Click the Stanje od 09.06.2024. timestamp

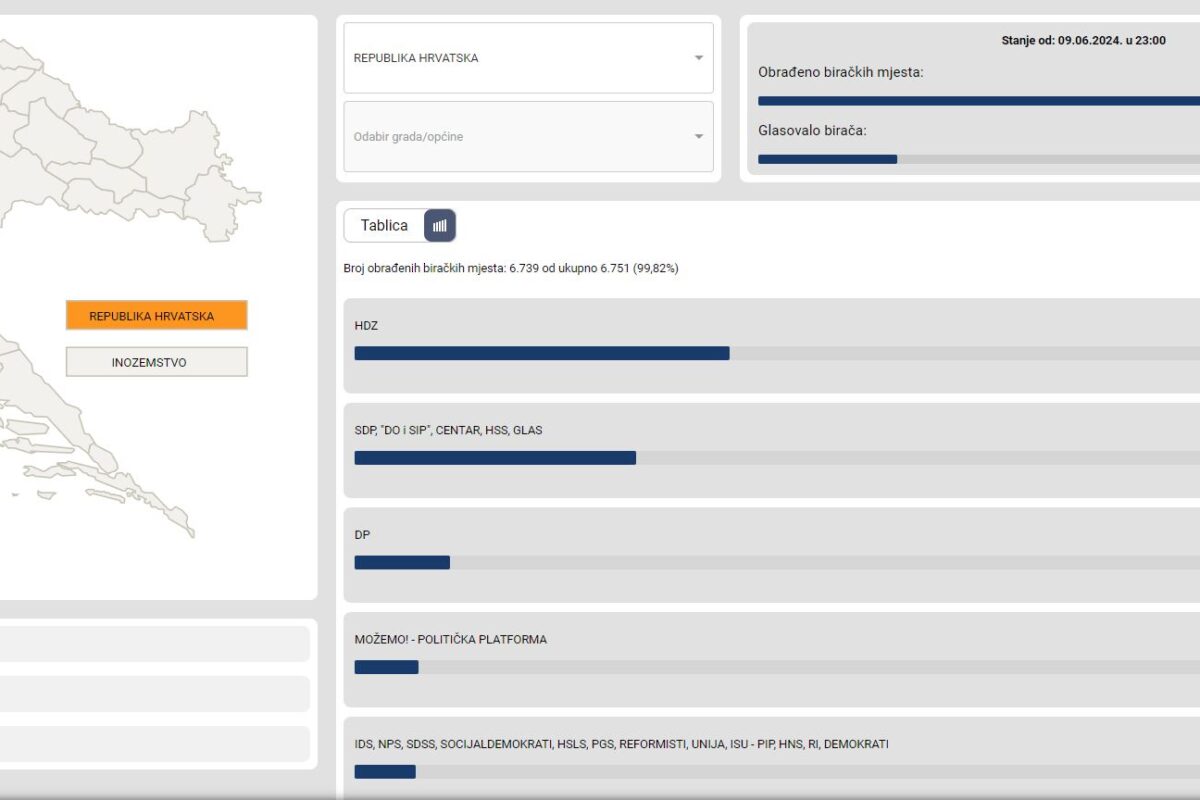tap(1083, 41)
